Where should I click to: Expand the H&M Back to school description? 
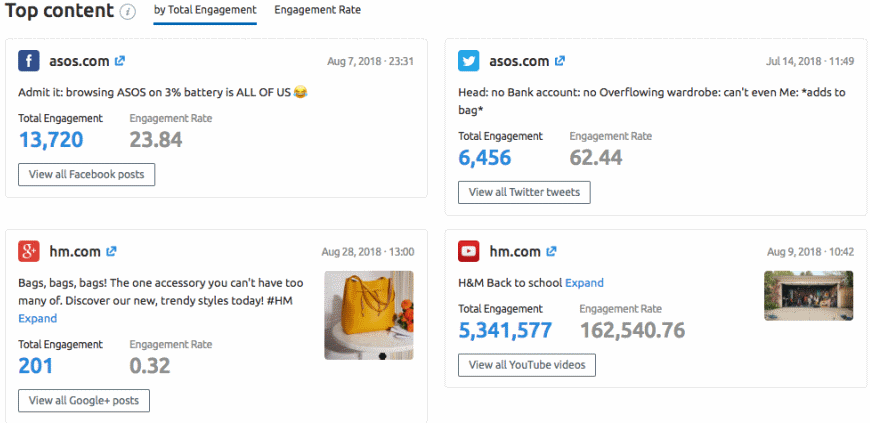pos(584,283)
